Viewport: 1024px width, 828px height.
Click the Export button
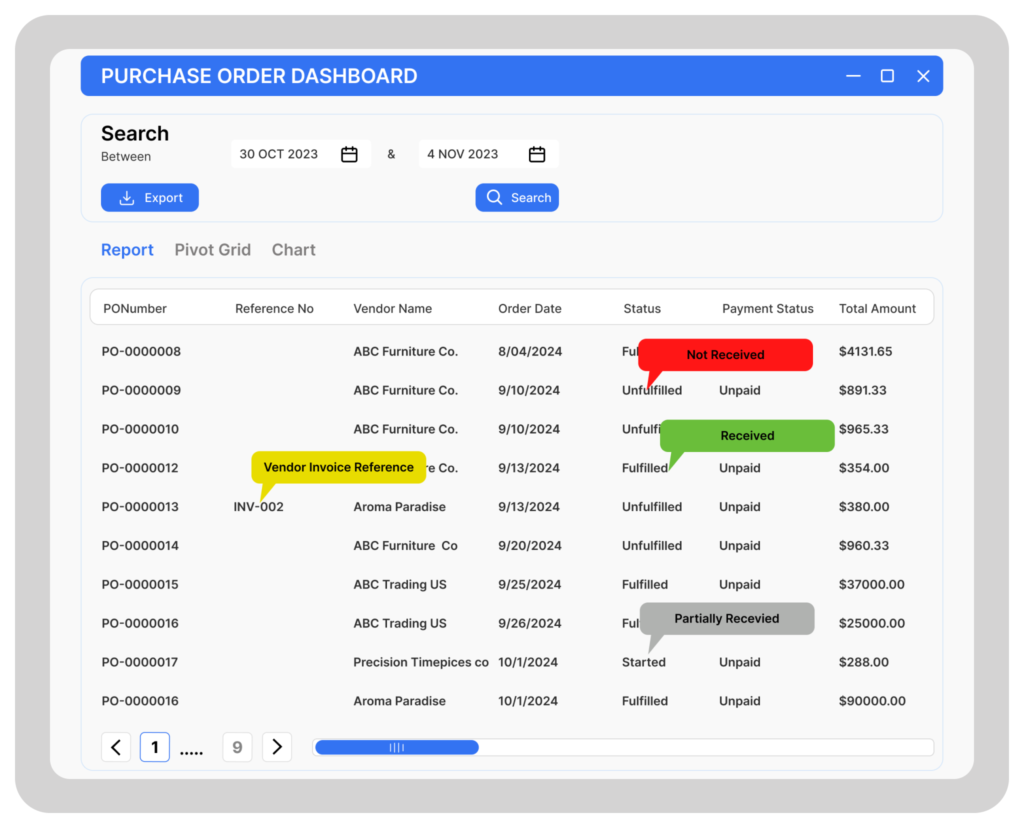tap(150, 197)
